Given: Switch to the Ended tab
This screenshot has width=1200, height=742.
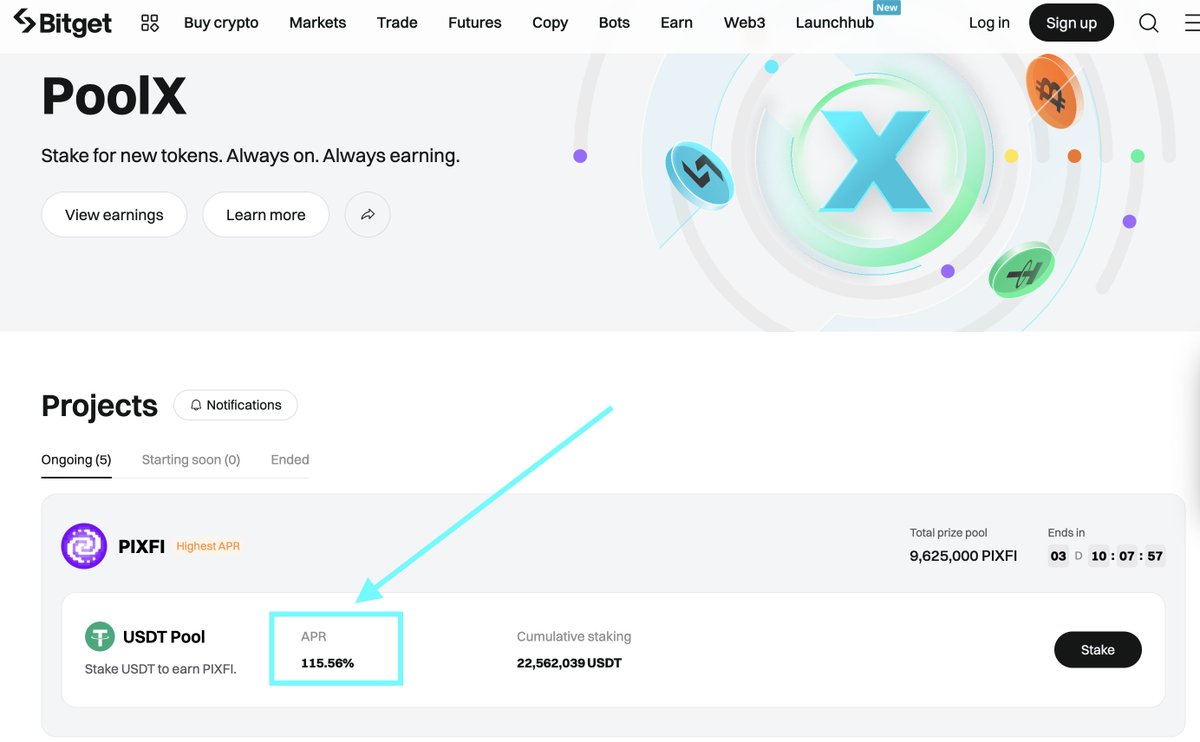Looking at the screenshot, I should (x=290, y=460).
